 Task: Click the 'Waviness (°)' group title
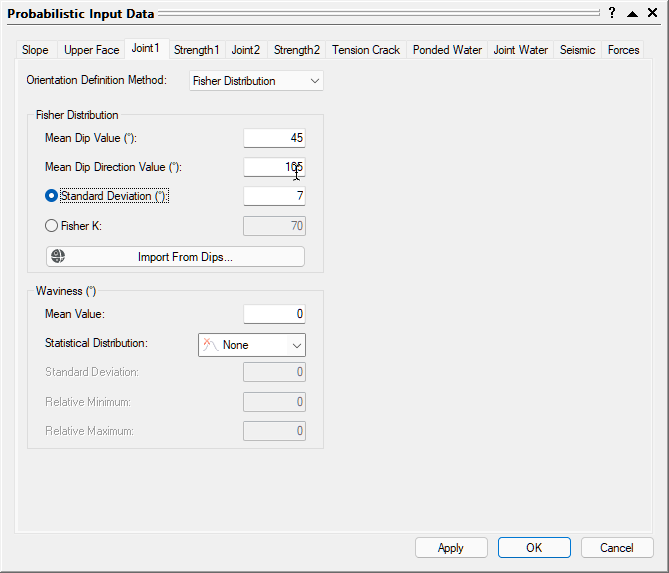pyautogui.click(x=66, y=291)
